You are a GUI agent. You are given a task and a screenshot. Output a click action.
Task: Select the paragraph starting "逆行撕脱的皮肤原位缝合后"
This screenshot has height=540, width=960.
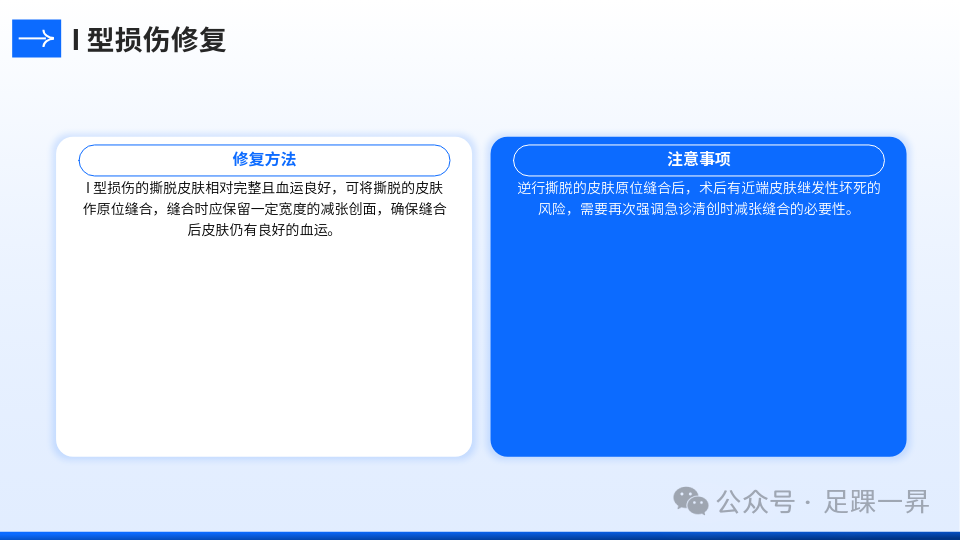point(699,198)
